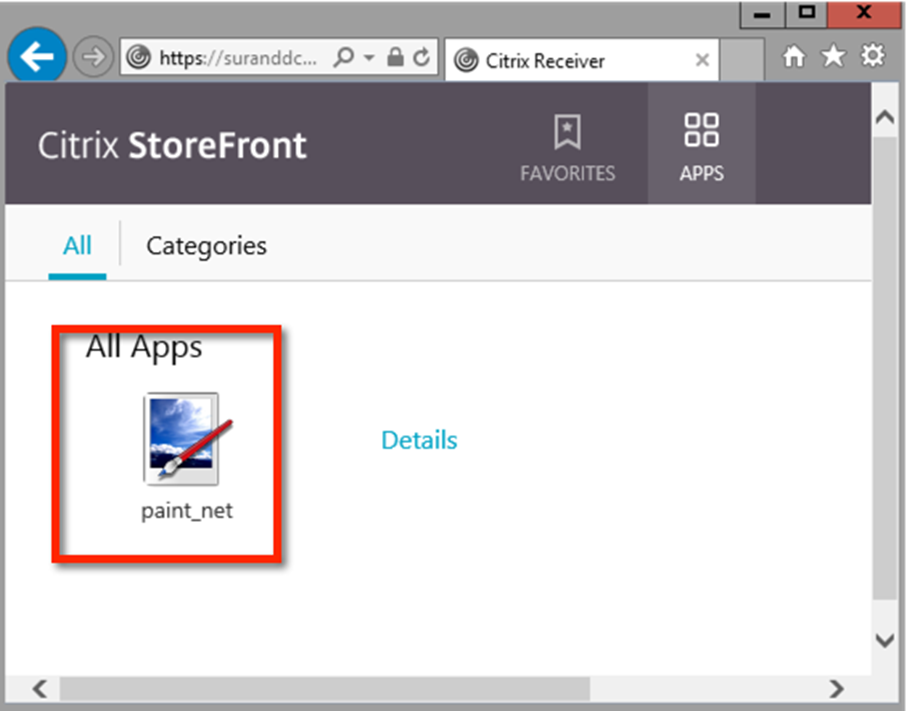Click the horizontal scrollbar right arrow
907x711 pixels.
(836, 689)
